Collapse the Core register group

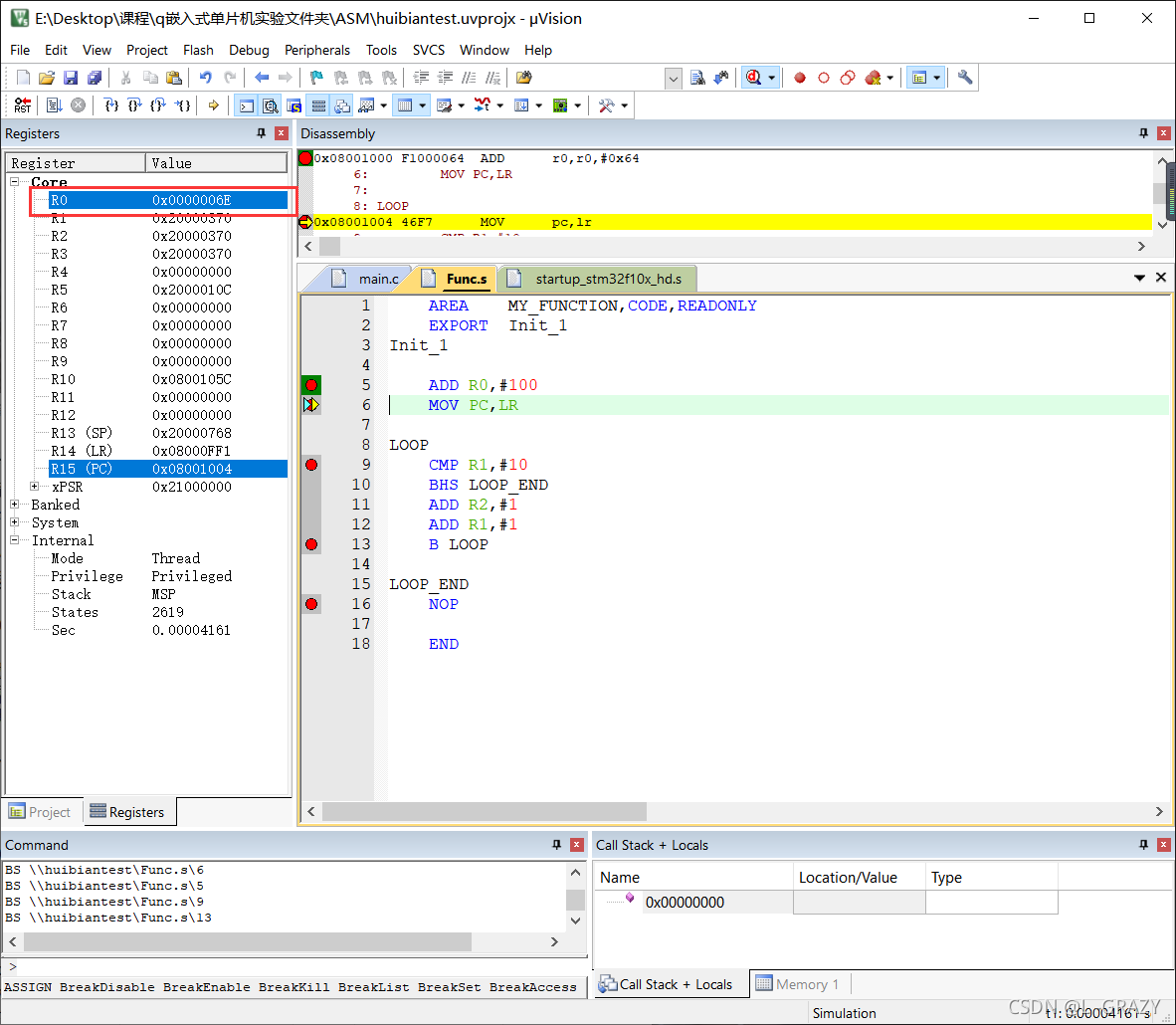(14, 181)
